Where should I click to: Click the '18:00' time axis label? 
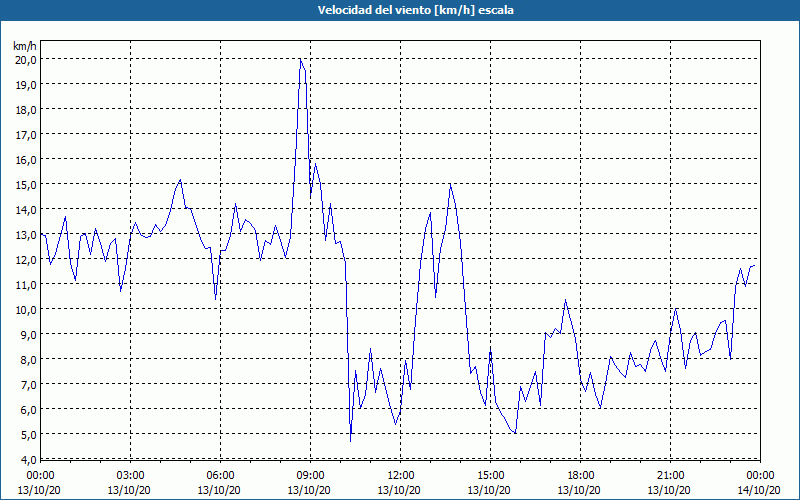580,476
